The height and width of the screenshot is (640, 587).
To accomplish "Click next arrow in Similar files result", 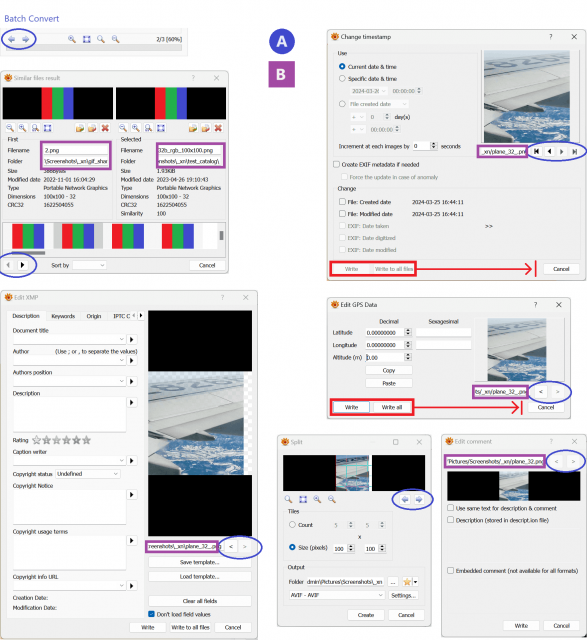I will [x=22, y=265].
